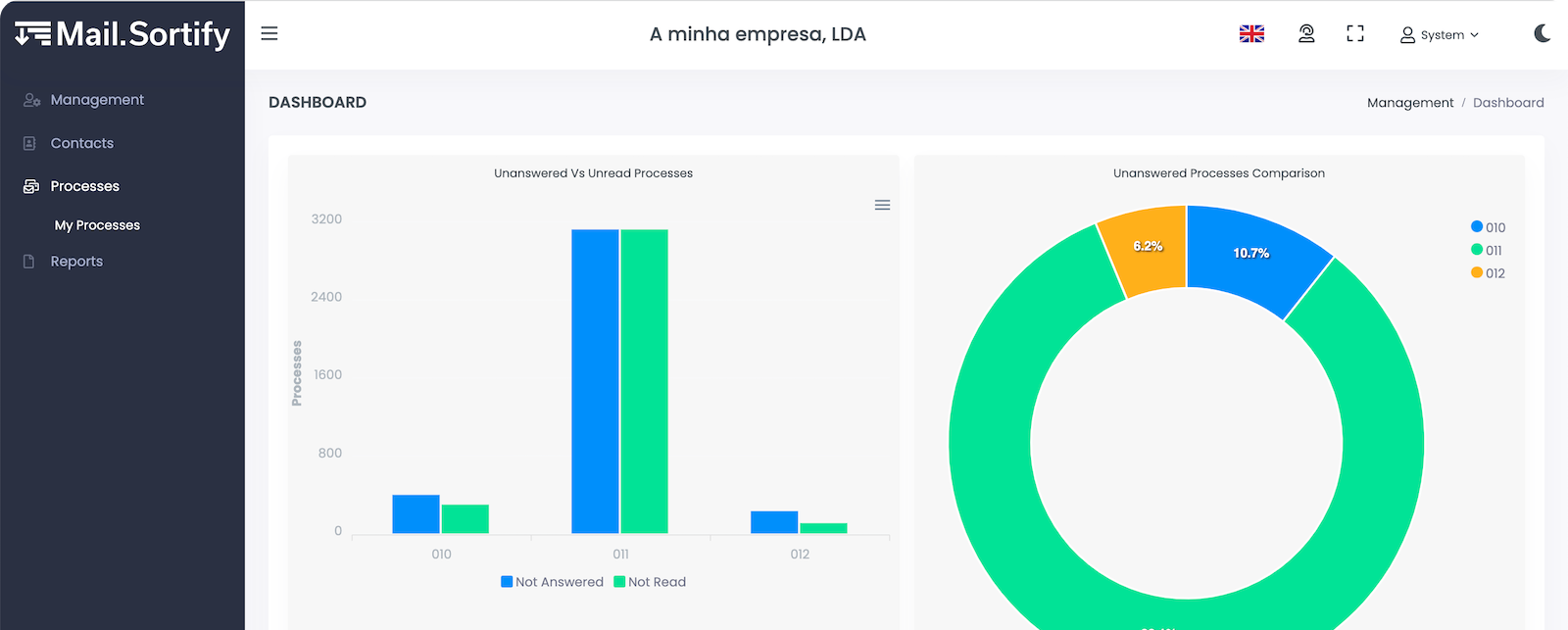
Task: Click the Unanswered Vs Unread Processes title
Action: (593, 173)
